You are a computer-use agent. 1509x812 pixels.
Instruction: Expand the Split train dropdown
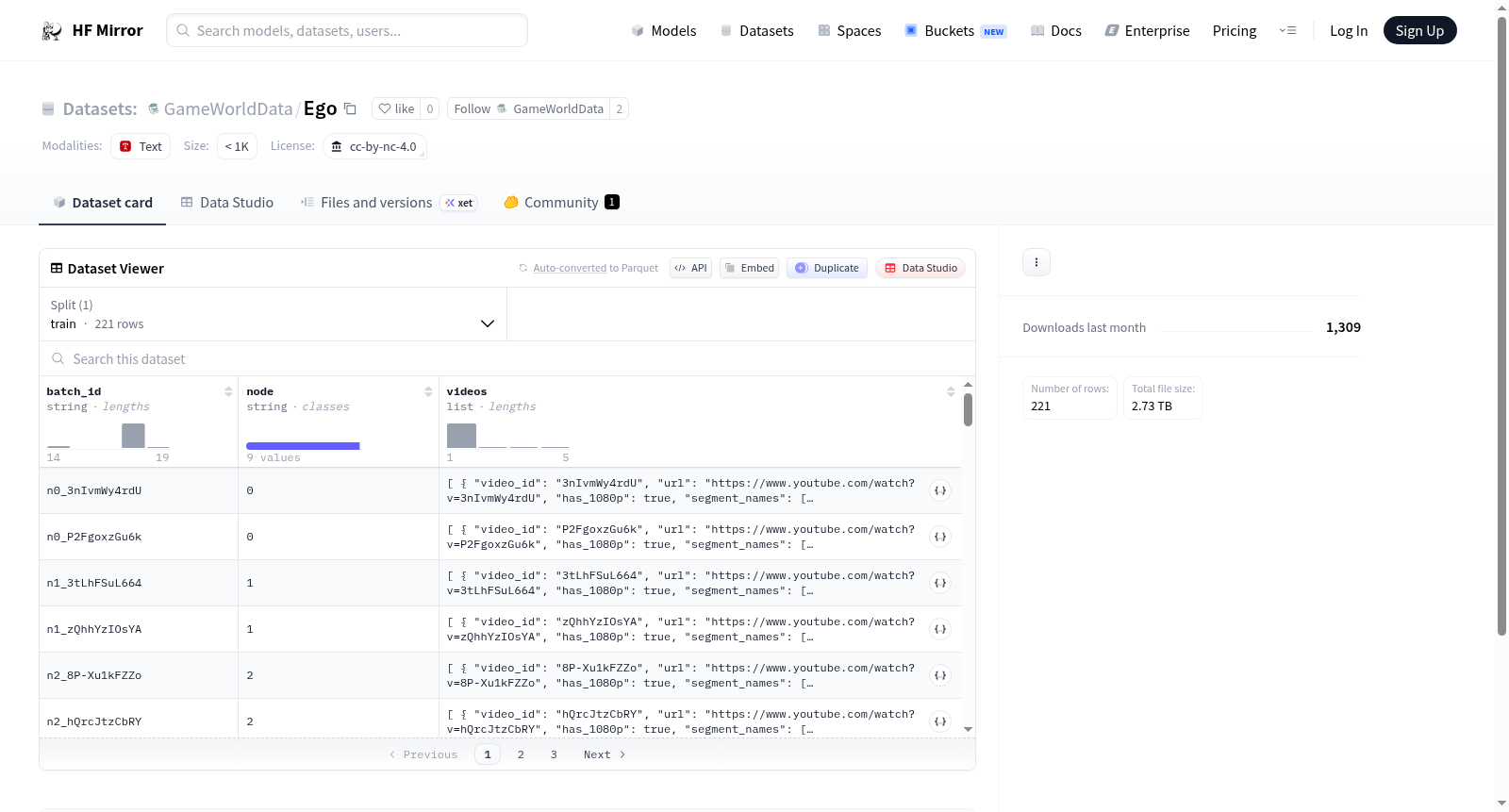[x=273, y=314]
